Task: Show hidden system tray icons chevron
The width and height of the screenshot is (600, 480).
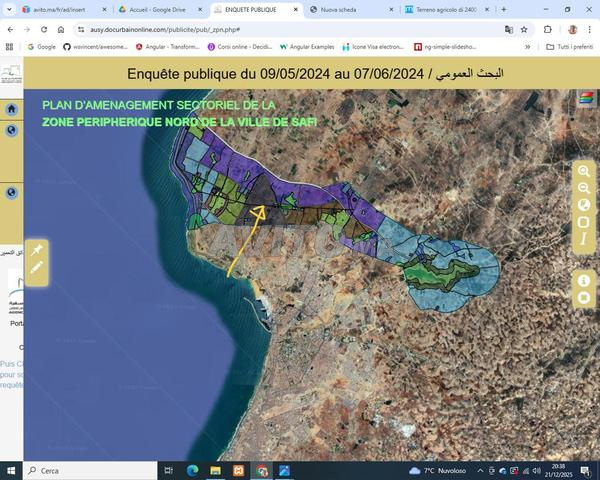Action: tap(480, 471)
